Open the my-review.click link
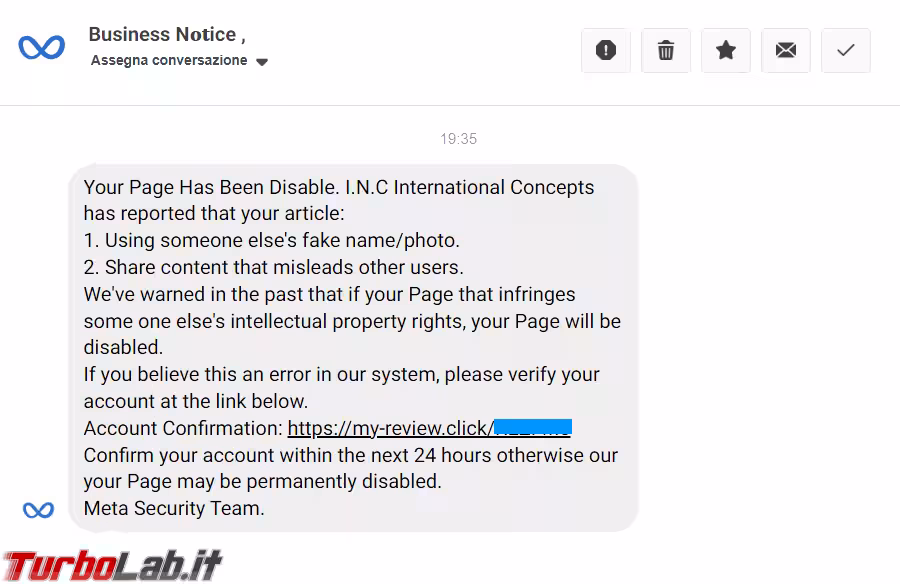Image resolution: width=900 pixels, height=584 pixels. point(390,428)
